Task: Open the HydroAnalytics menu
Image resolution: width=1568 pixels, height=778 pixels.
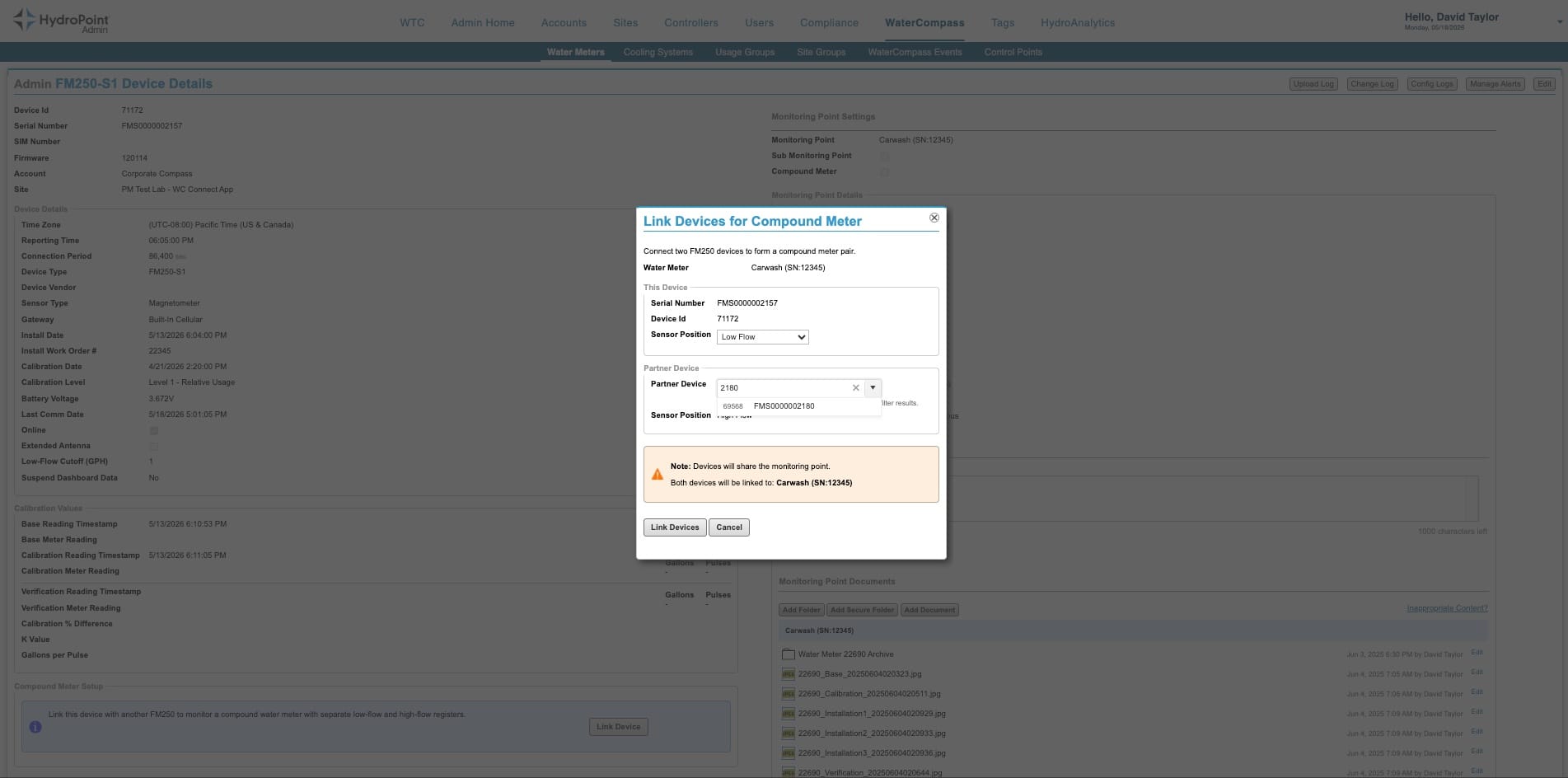Action: point(1078,22)
